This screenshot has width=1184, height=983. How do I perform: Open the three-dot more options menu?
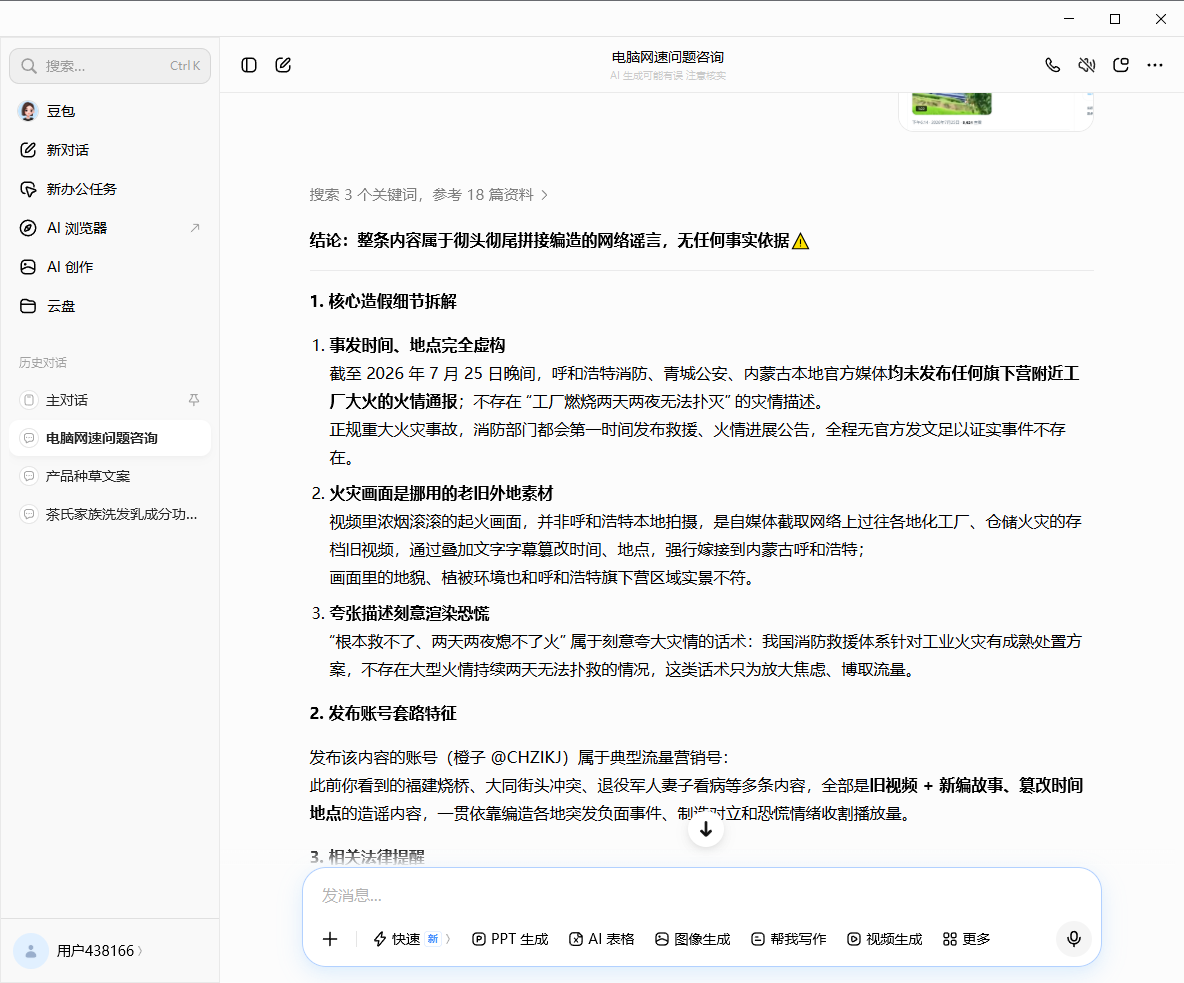1155,65
